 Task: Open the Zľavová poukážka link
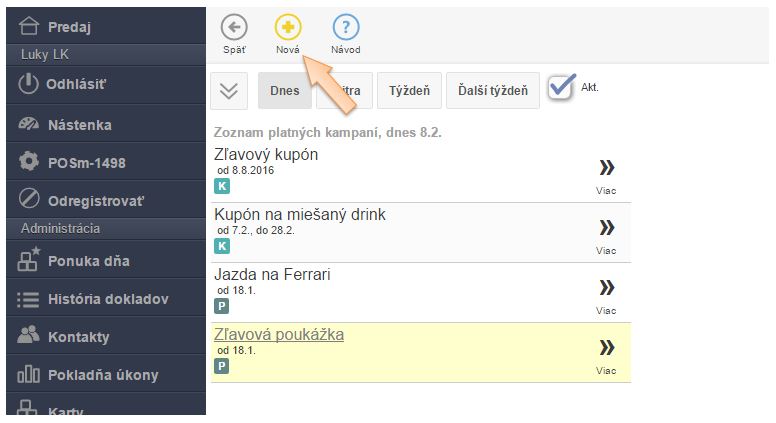(x=279, y=334)
